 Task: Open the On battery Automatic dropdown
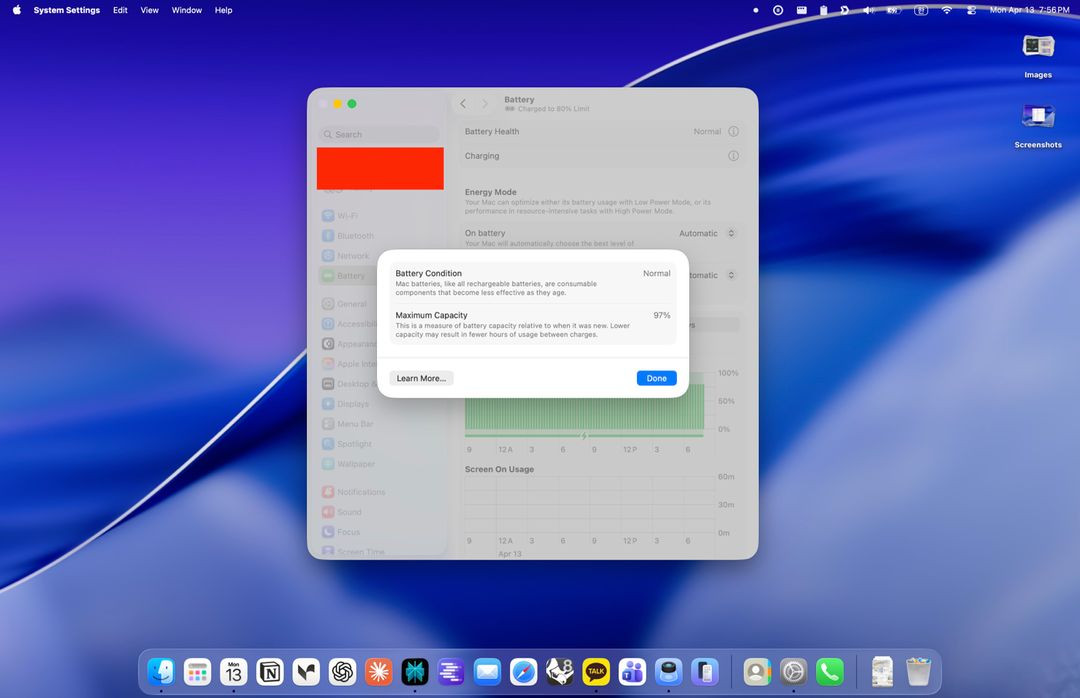707,234
